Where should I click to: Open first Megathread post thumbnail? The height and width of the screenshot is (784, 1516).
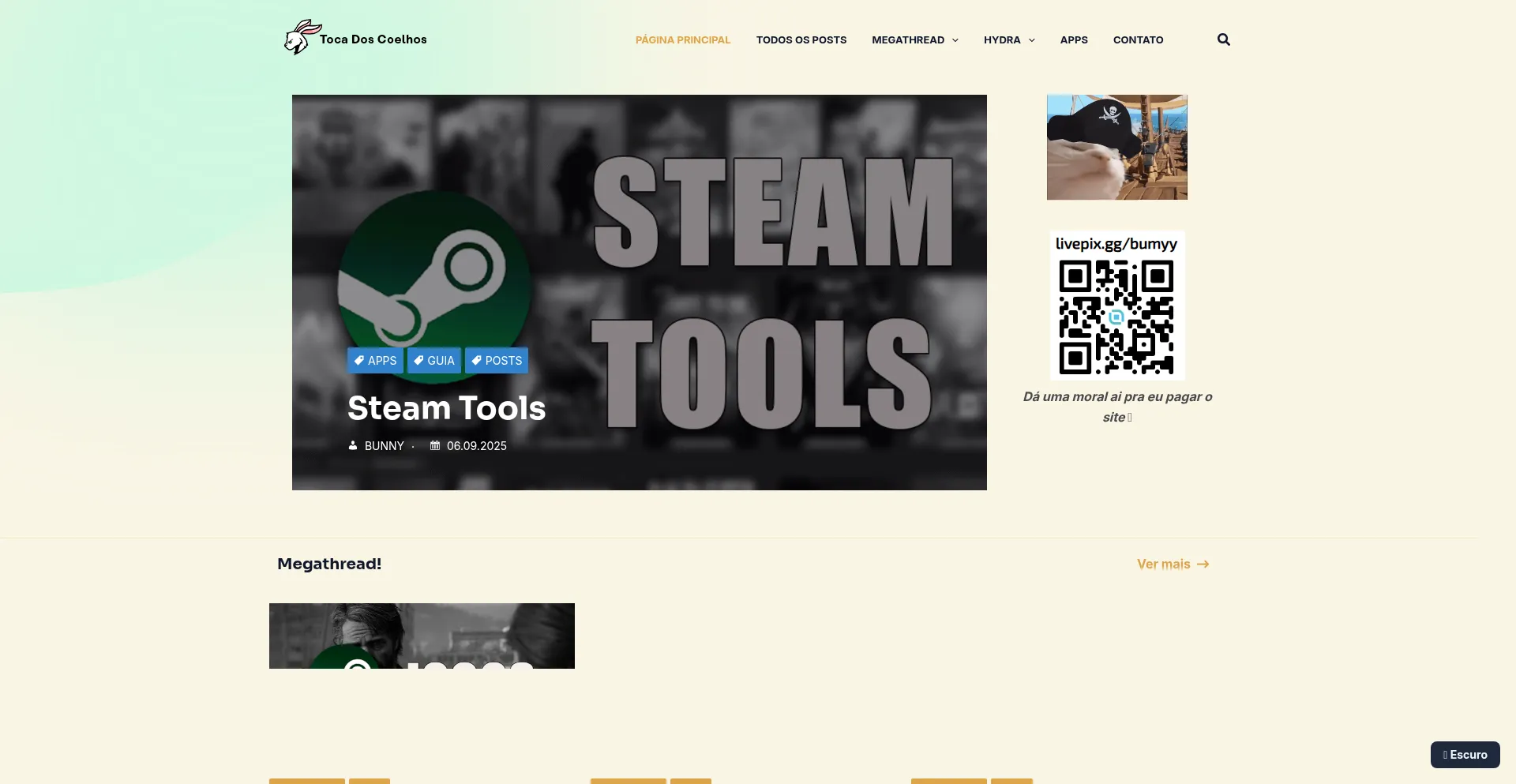click(x=422, y=636)
